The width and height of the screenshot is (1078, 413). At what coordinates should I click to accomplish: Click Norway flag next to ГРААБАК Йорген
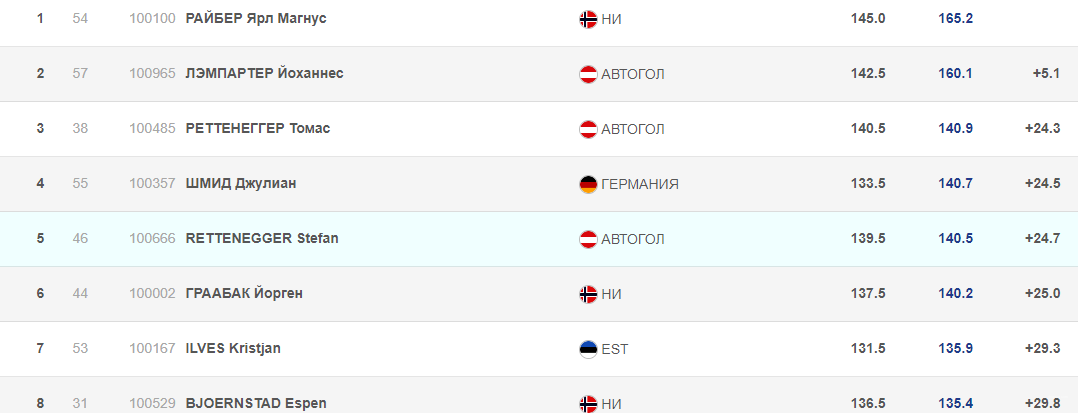point(588,294)
